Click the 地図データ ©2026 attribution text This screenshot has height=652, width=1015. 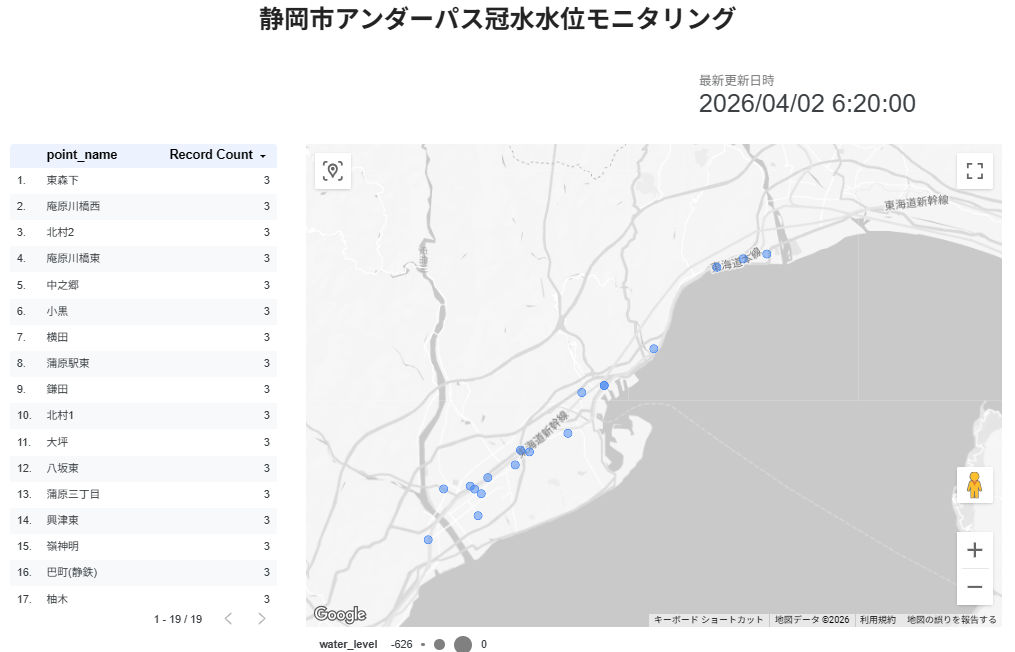tap(811, 620)
